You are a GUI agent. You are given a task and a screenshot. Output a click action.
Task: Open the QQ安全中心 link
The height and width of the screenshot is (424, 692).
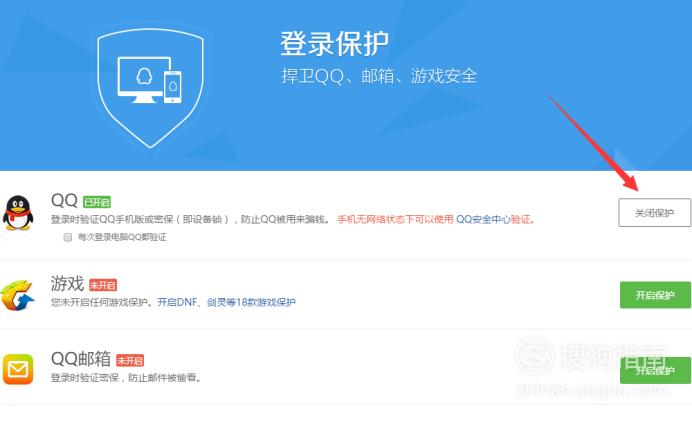coord(483,219)
